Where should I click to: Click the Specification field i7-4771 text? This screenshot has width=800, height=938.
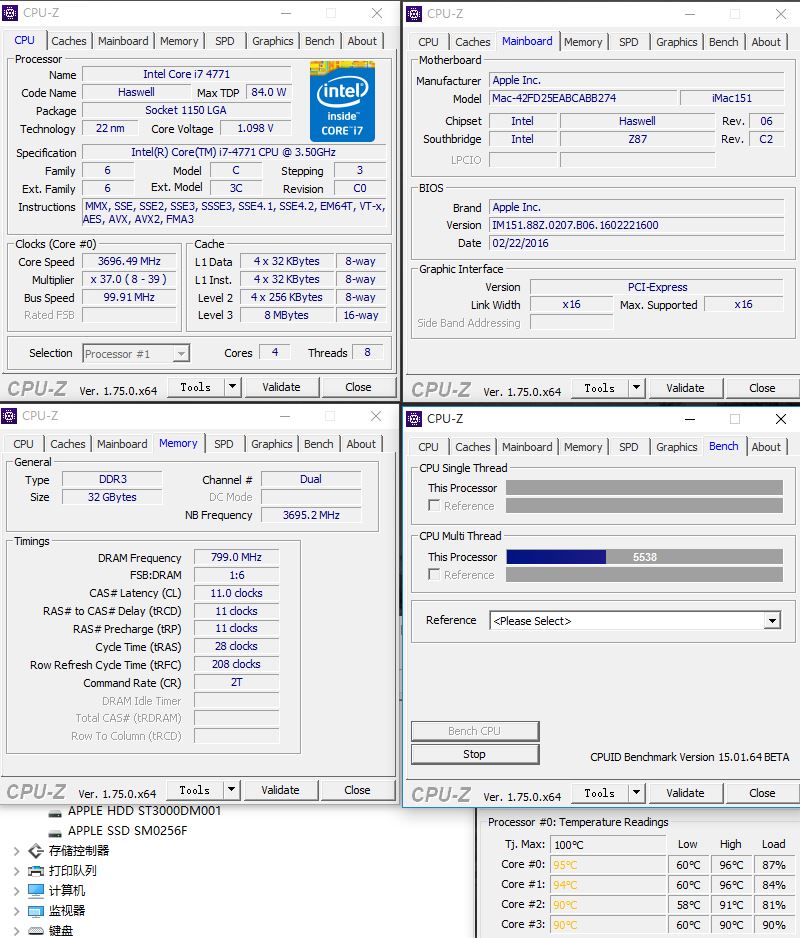[x=234, y=152]
